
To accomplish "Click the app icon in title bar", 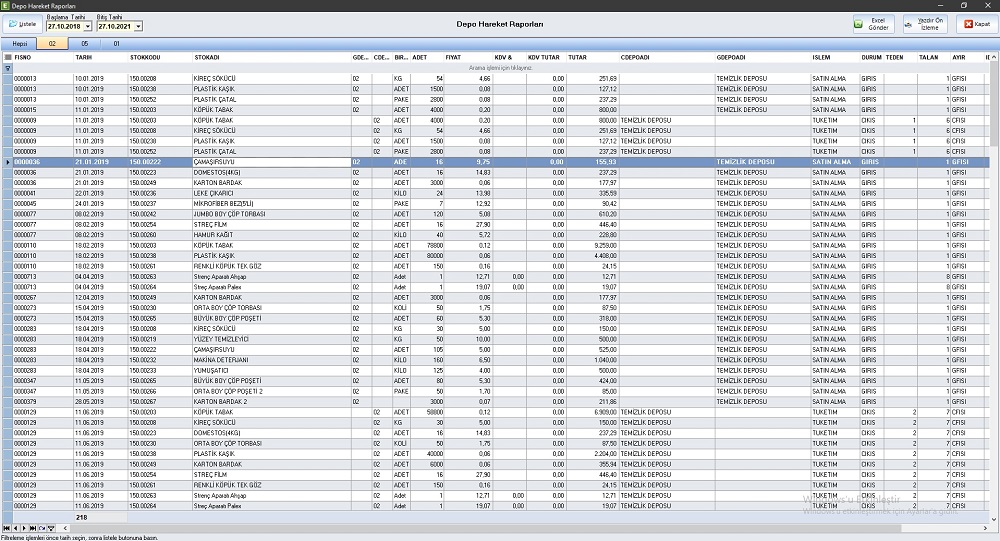I will pos(6,6).
